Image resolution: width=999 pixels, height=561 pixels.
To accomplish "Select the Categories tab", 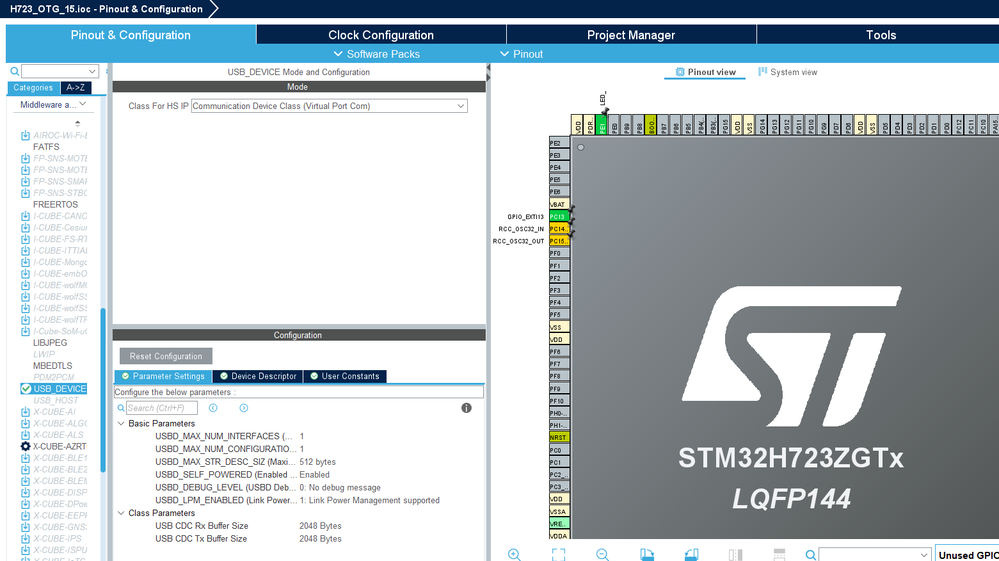I will (x=33, y=88).
